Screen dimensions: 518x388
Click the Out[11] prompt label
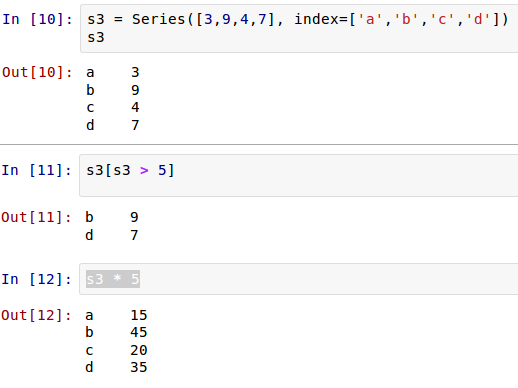pyautogui.click(x=37, y=217)
